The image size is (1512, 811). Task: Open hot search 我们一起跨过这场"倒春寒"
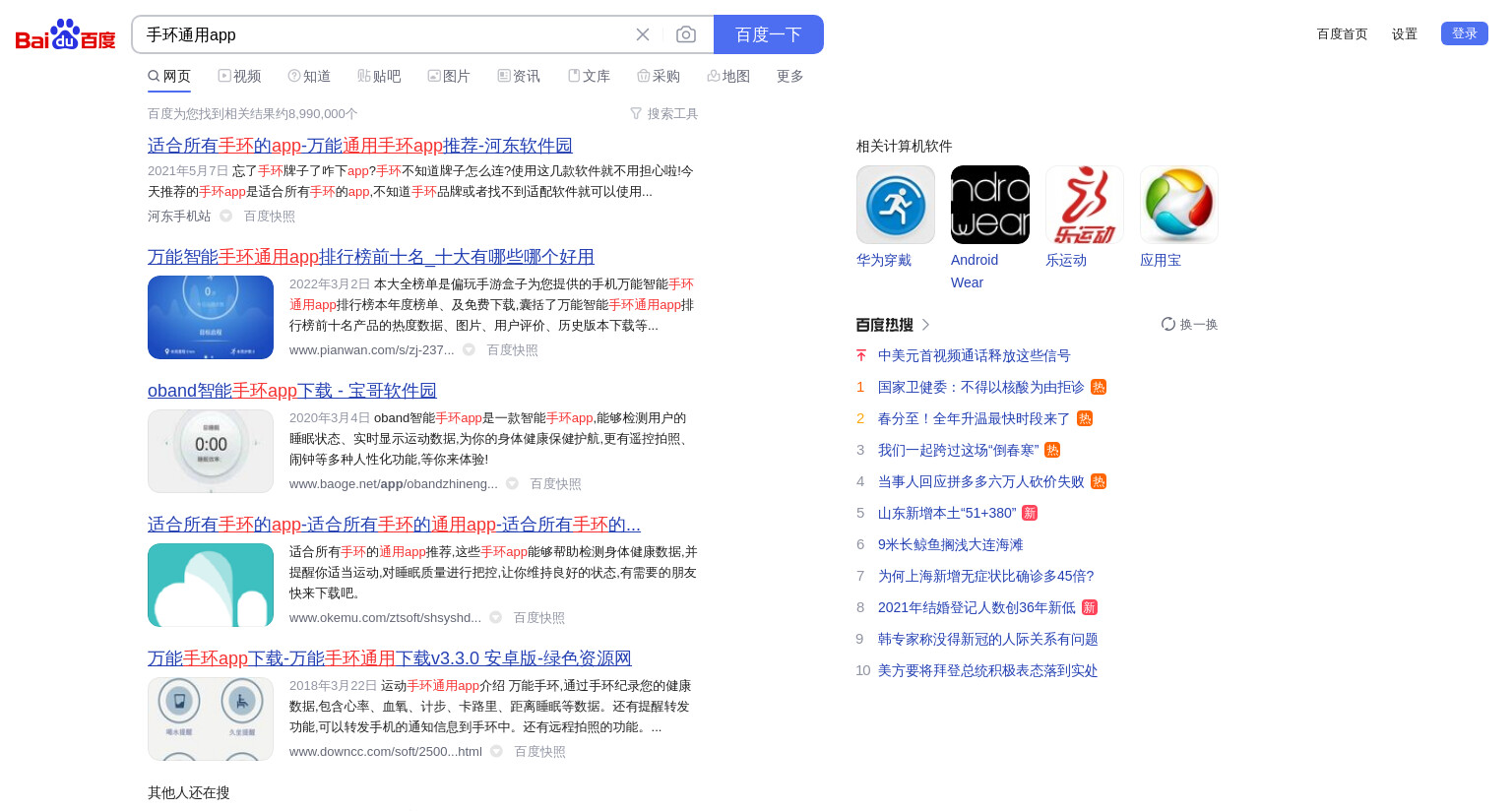coord(959,451)
